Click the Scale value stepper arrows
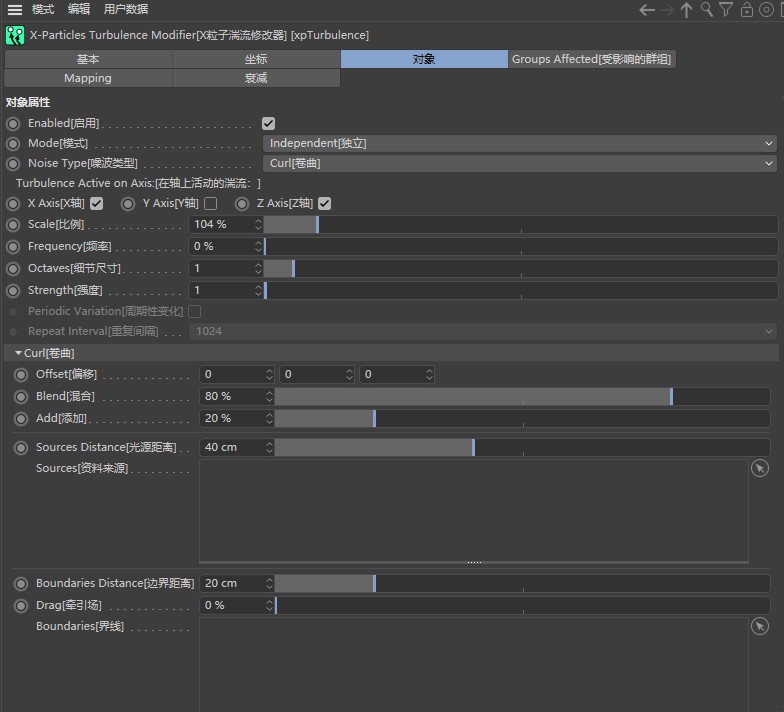The image size is (784, 712). point(258,224)
